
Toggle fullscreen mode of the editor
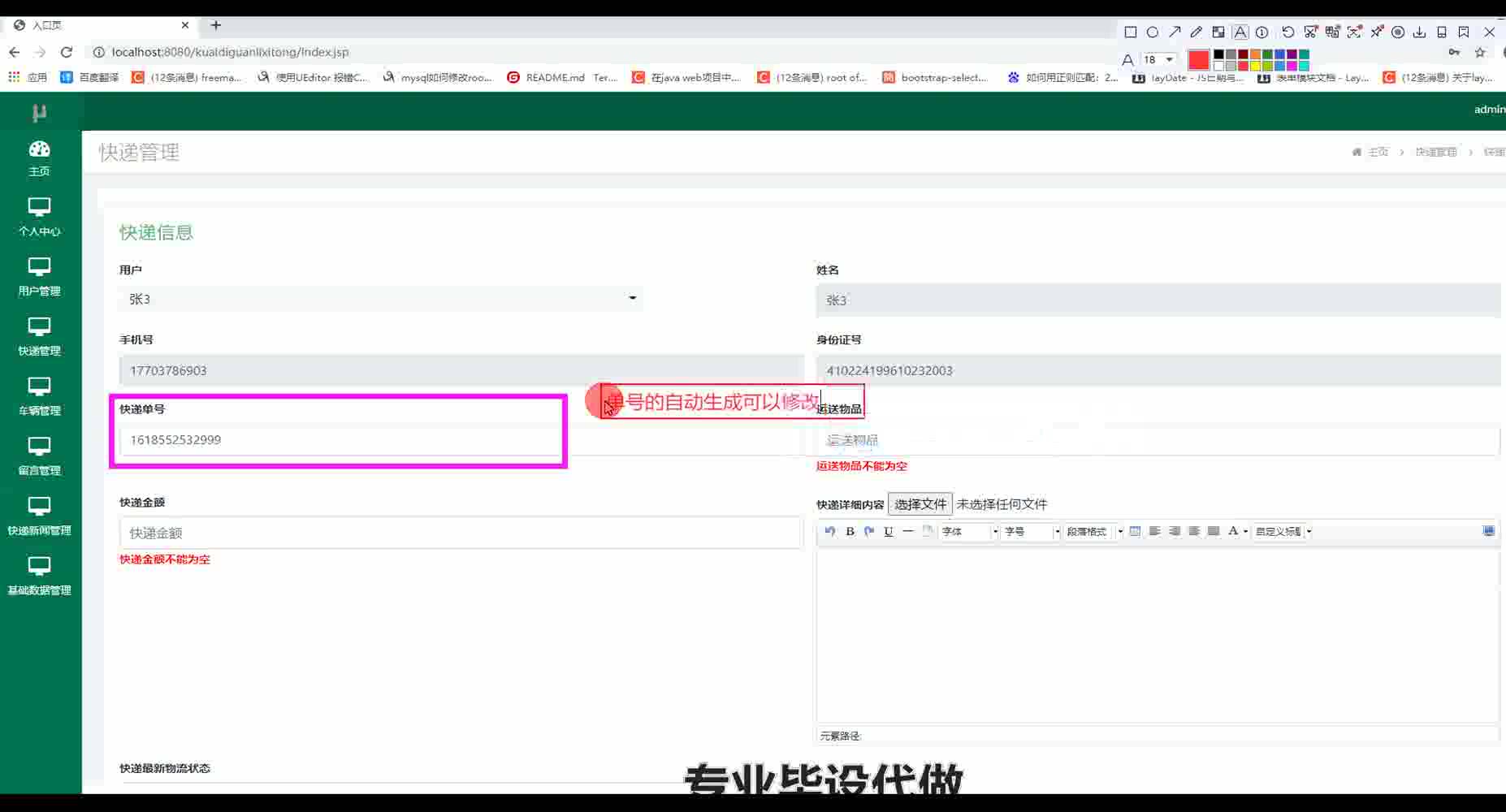coord(1489,531)
